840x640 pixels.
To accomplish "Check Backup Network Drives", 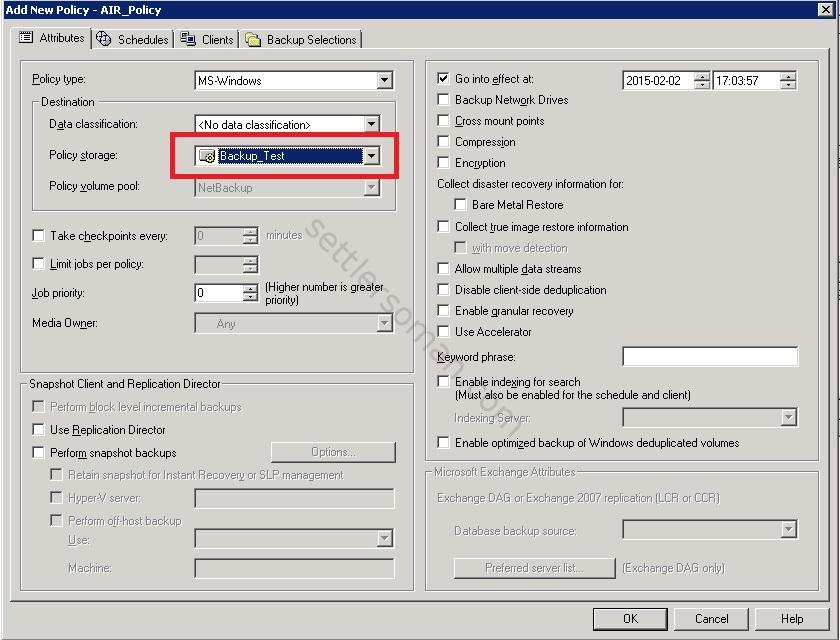I will click(442, 100).
